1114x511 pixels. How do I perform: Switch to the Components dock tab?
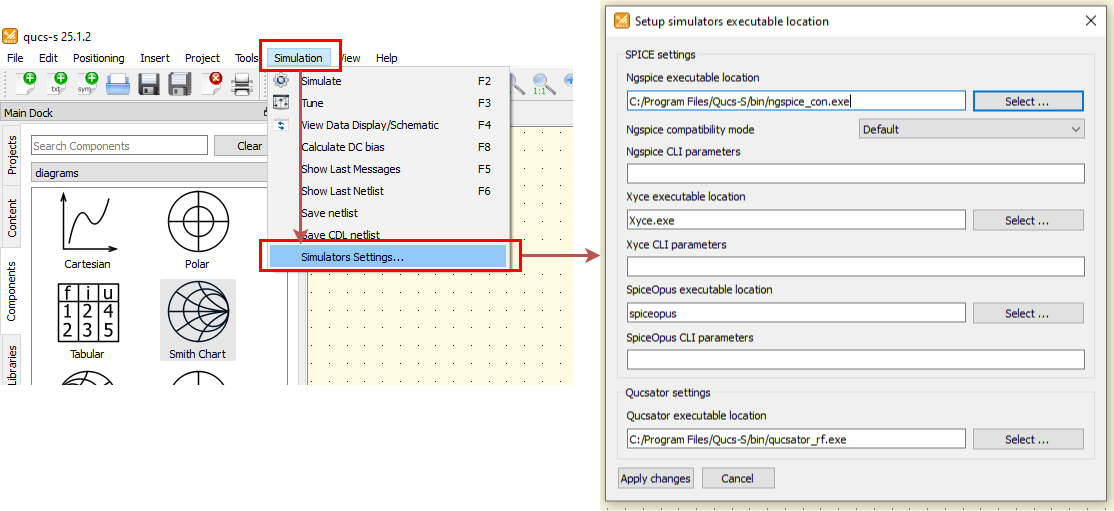[11, 291]
